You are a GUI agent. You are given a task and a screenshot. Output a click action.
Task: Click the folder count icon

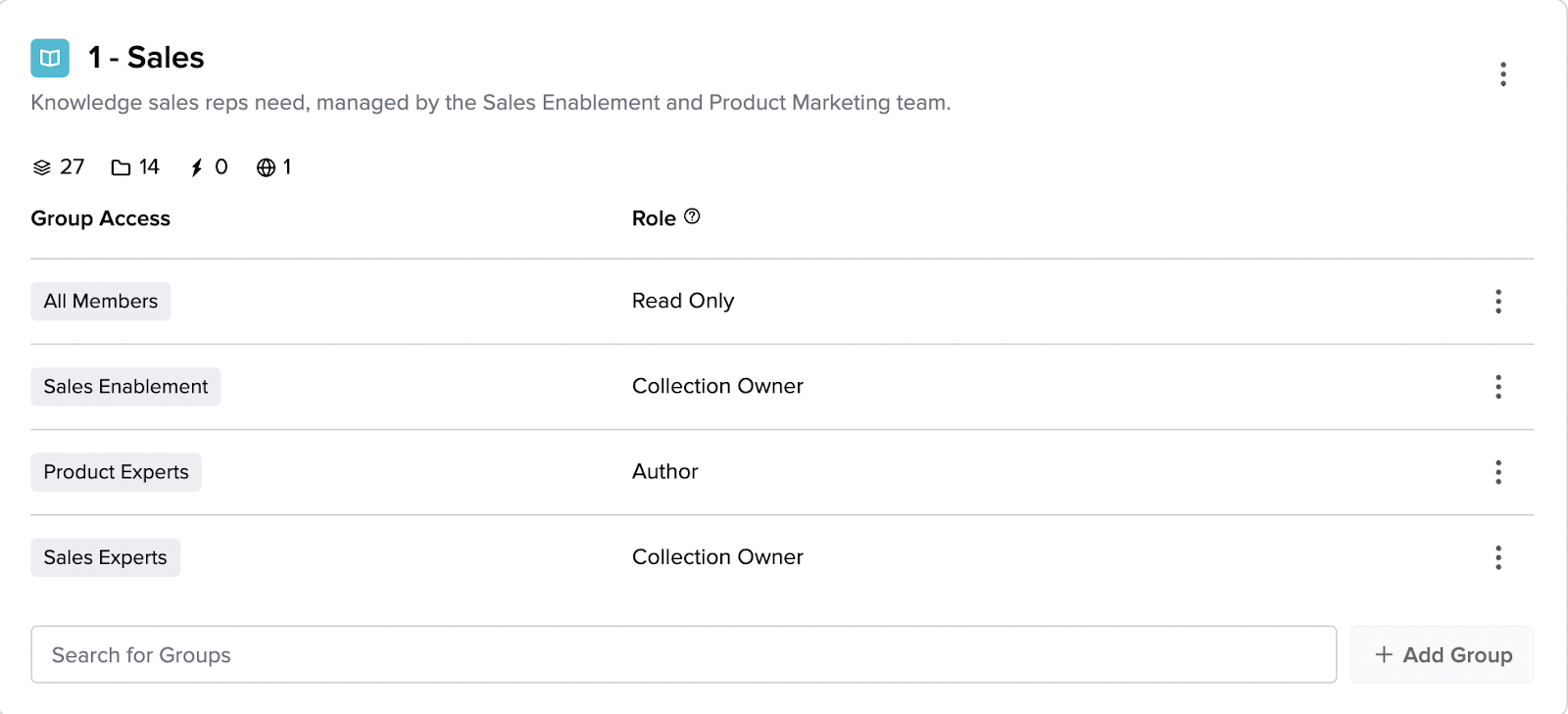coord(121,167)
